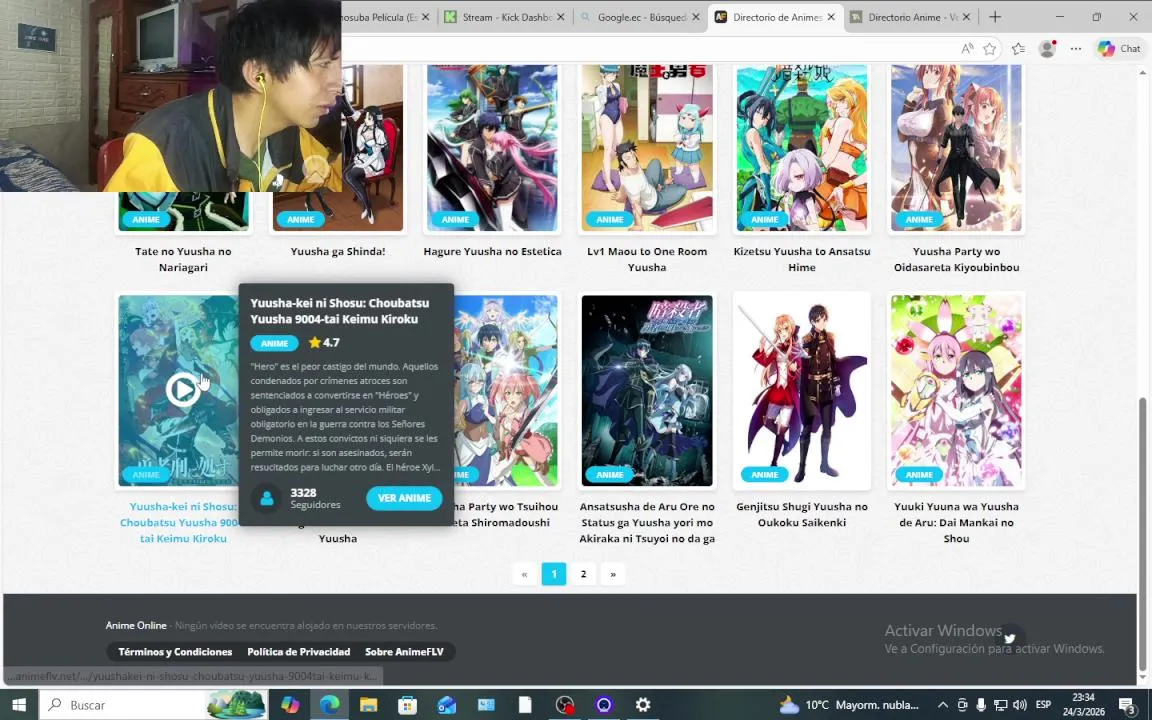Go to previous page using « arrow

tap(524, 574)
